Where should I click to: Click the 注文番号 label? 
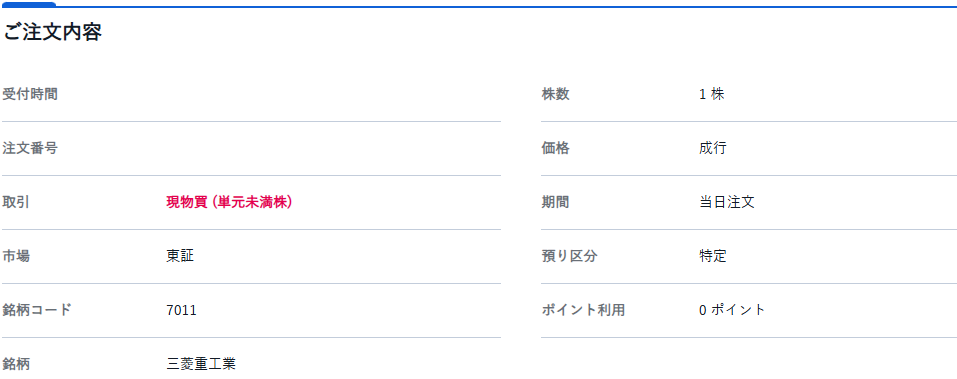[30, 148]
